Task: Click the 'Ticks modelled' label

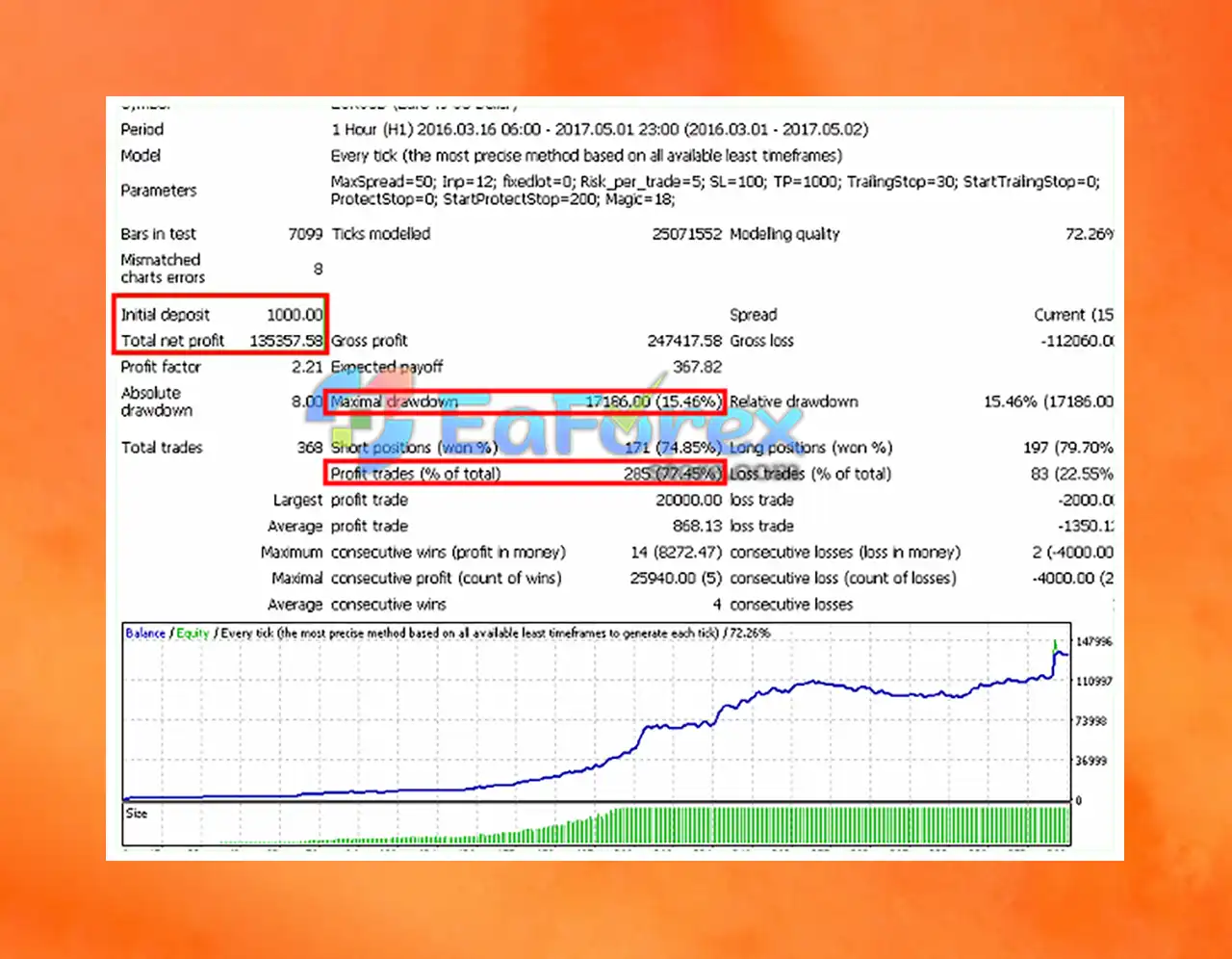Action: pos(381,233)
